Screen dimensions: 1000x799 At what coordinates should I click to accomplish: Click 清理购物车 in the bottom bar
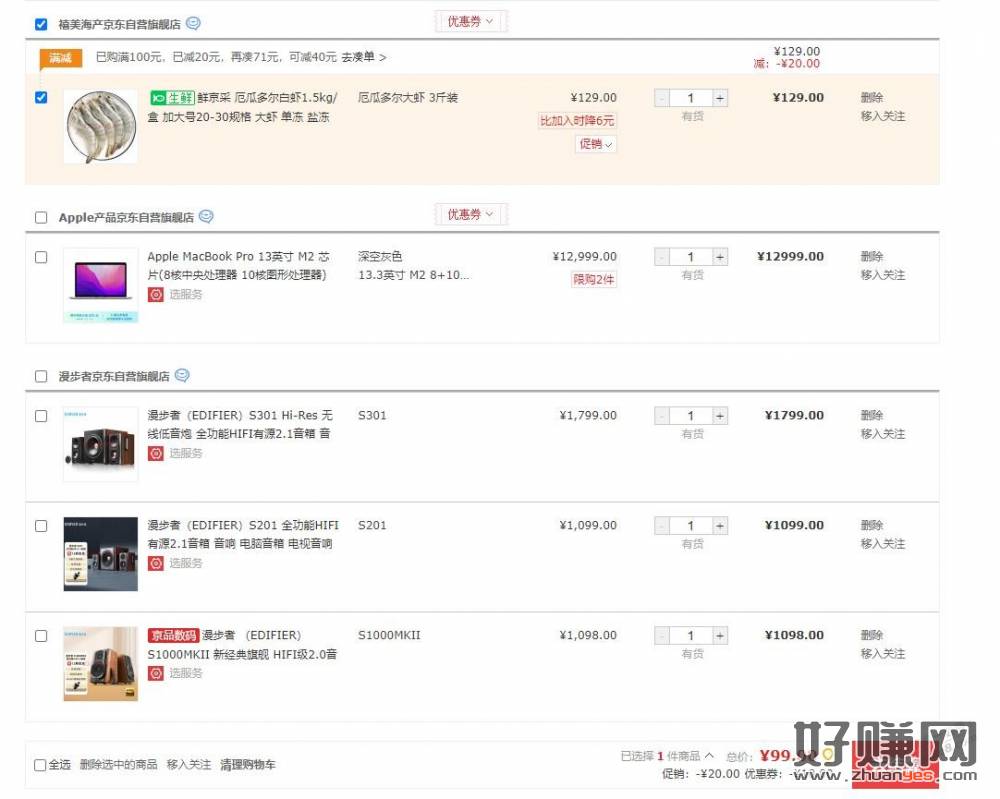click(x=248, y=765)
